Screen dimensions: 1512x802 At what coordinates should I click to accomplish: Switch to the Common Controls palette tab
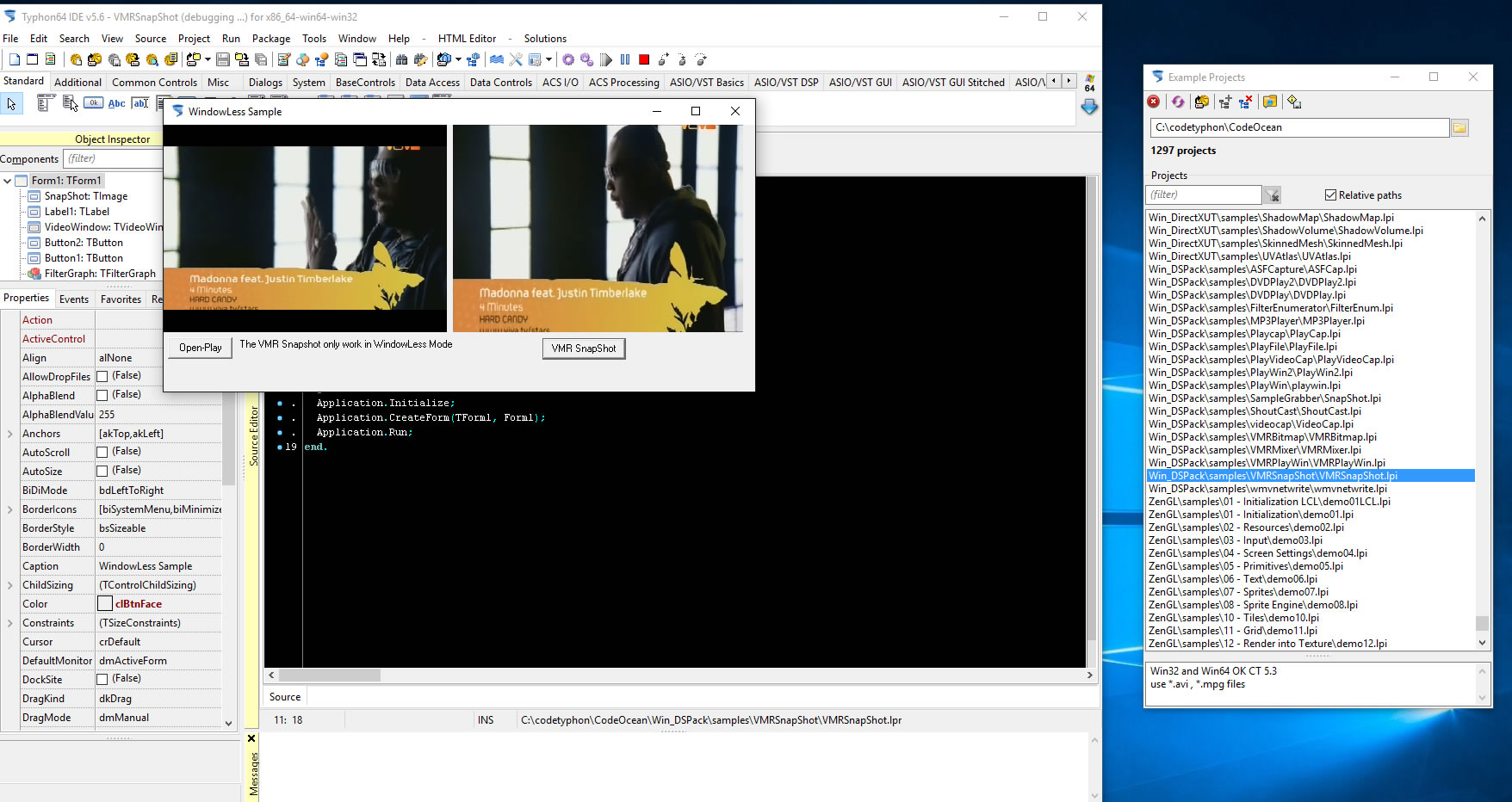(x=154, y=83)
